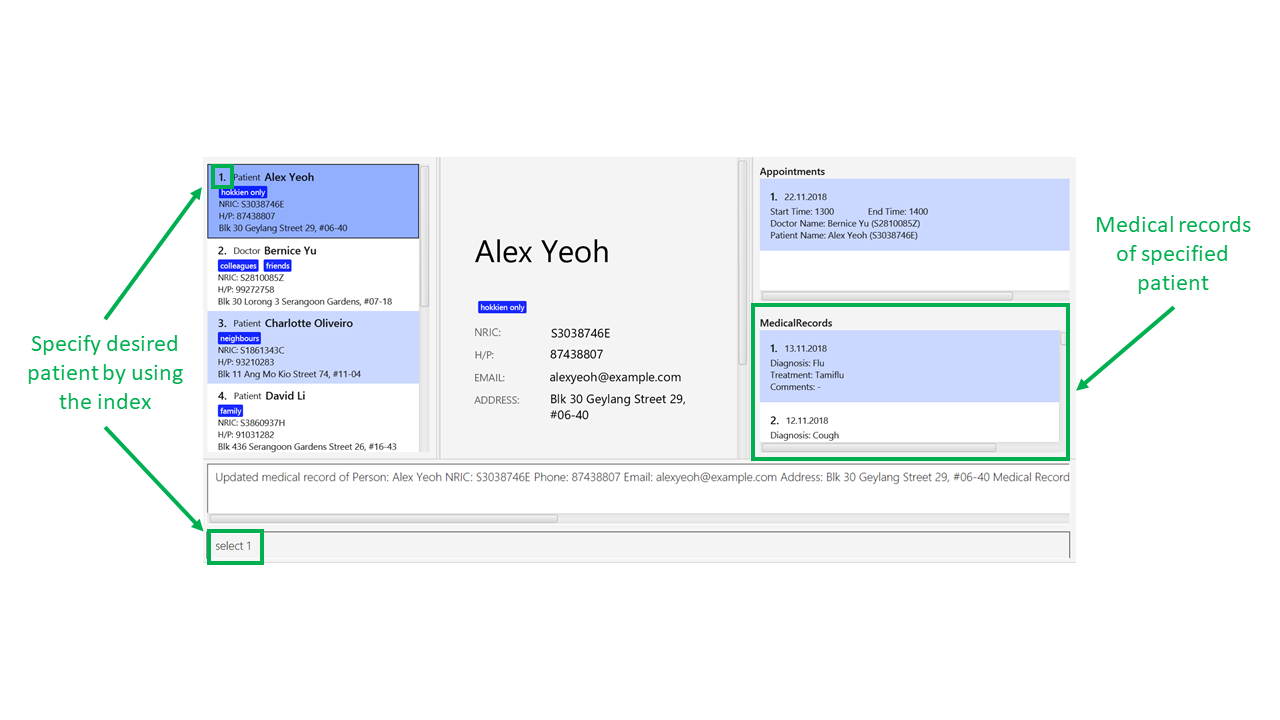Click the large Alex Yeoh name heading
This screenshot has width=1280, height=720.
pyautogui.click(x=542, y=251)
